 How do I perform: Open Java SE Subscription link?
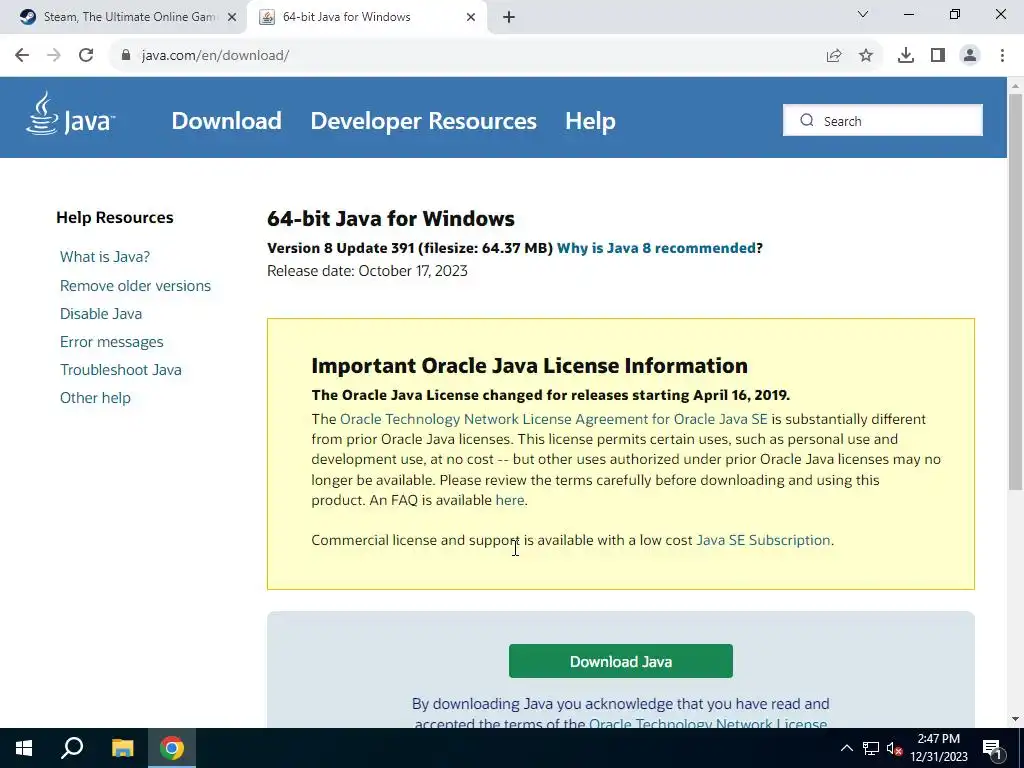(x=763, y=540)
